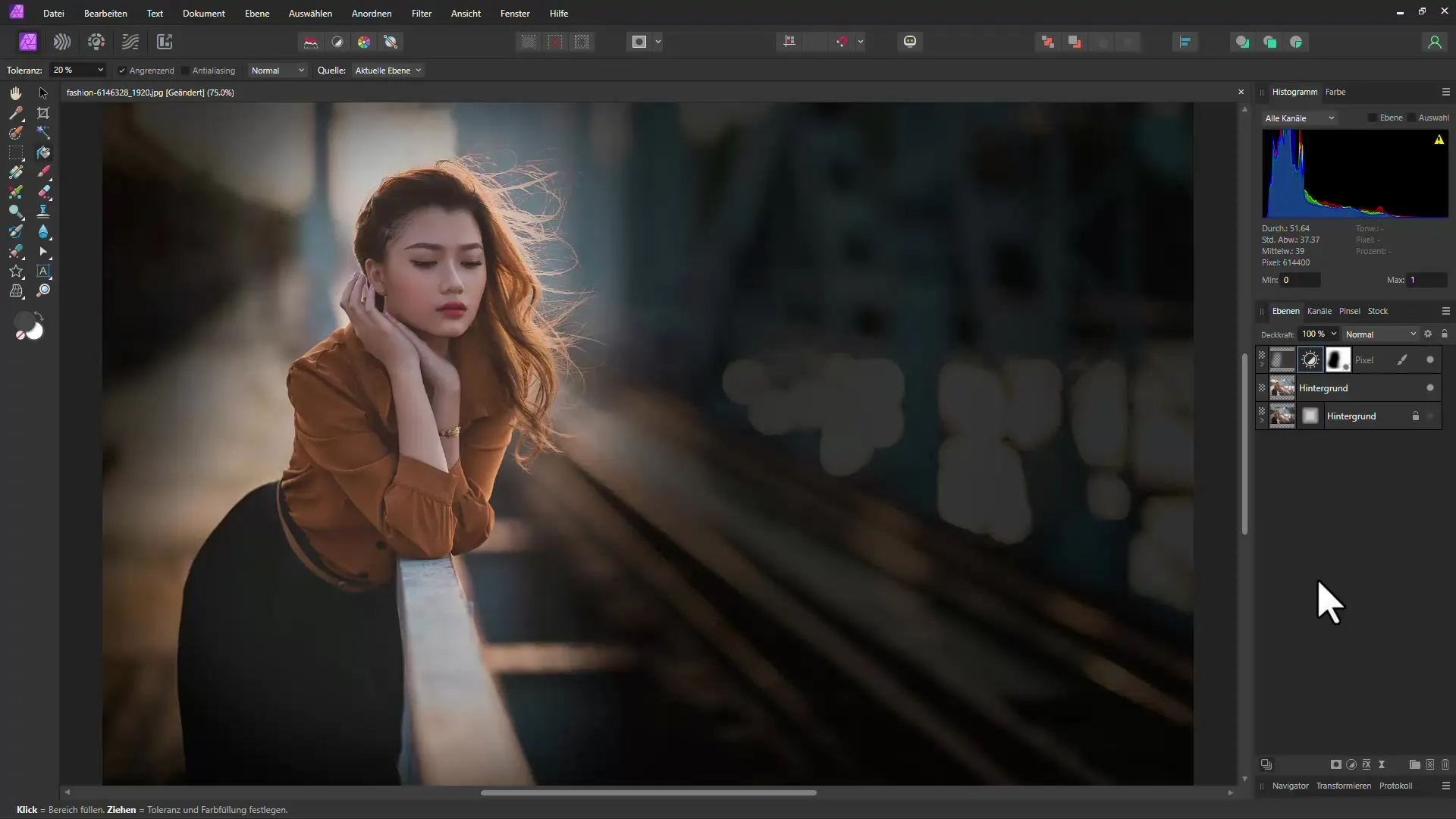Add a mask layer in Layers panel
Screen dimensions: 1456x819
(x=1336, y=764)
